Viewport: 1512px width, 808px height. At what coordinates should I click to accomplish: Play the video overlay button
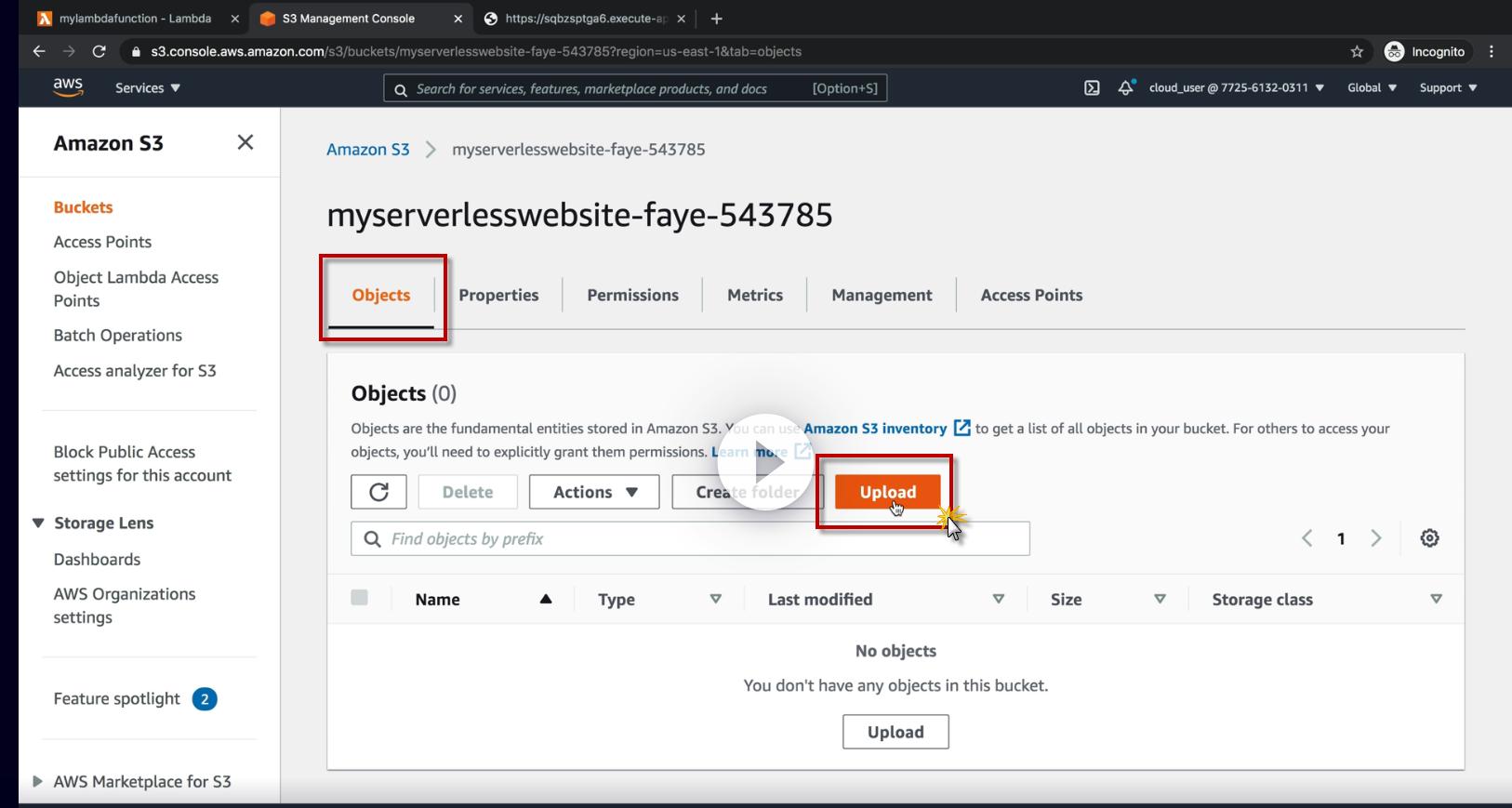764,462
